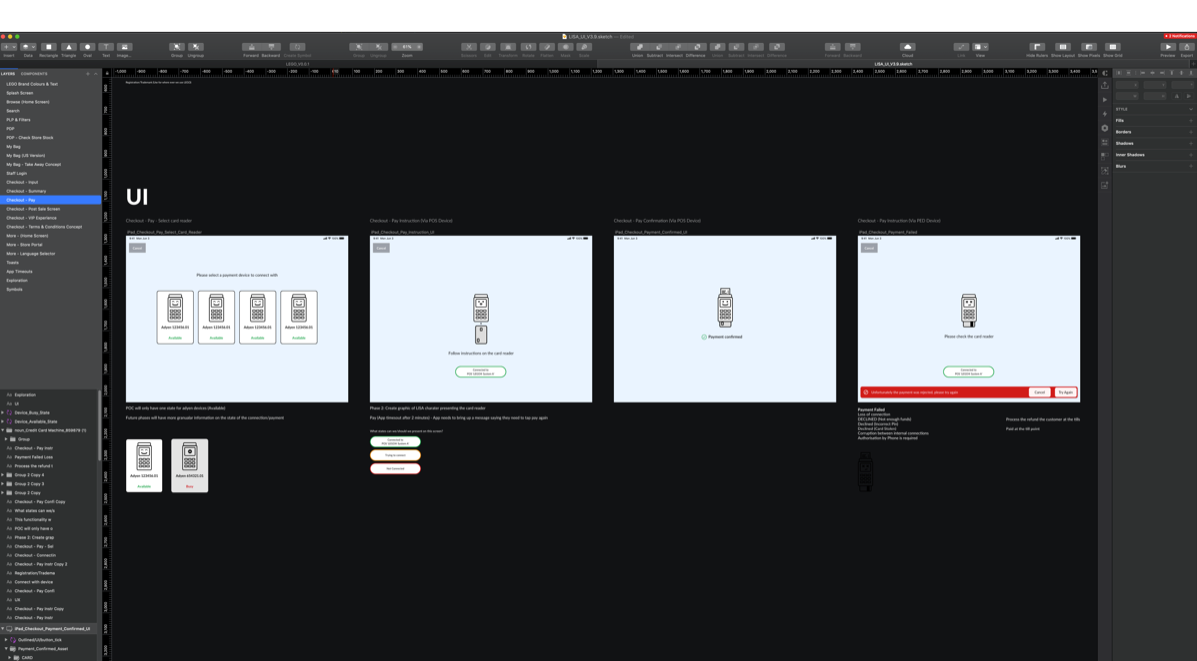The height and width of the screenshot is (661, 1197).
Task: Select the Staff Login page
Action: (50, 173)
